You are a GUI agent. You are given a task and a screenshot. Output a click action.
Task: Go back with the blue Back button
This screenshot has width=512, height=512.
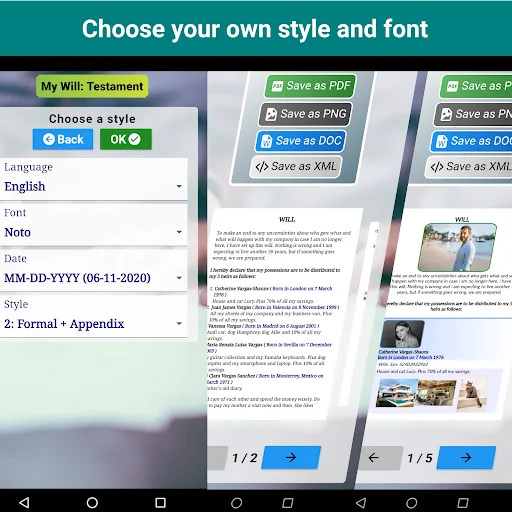63,139
